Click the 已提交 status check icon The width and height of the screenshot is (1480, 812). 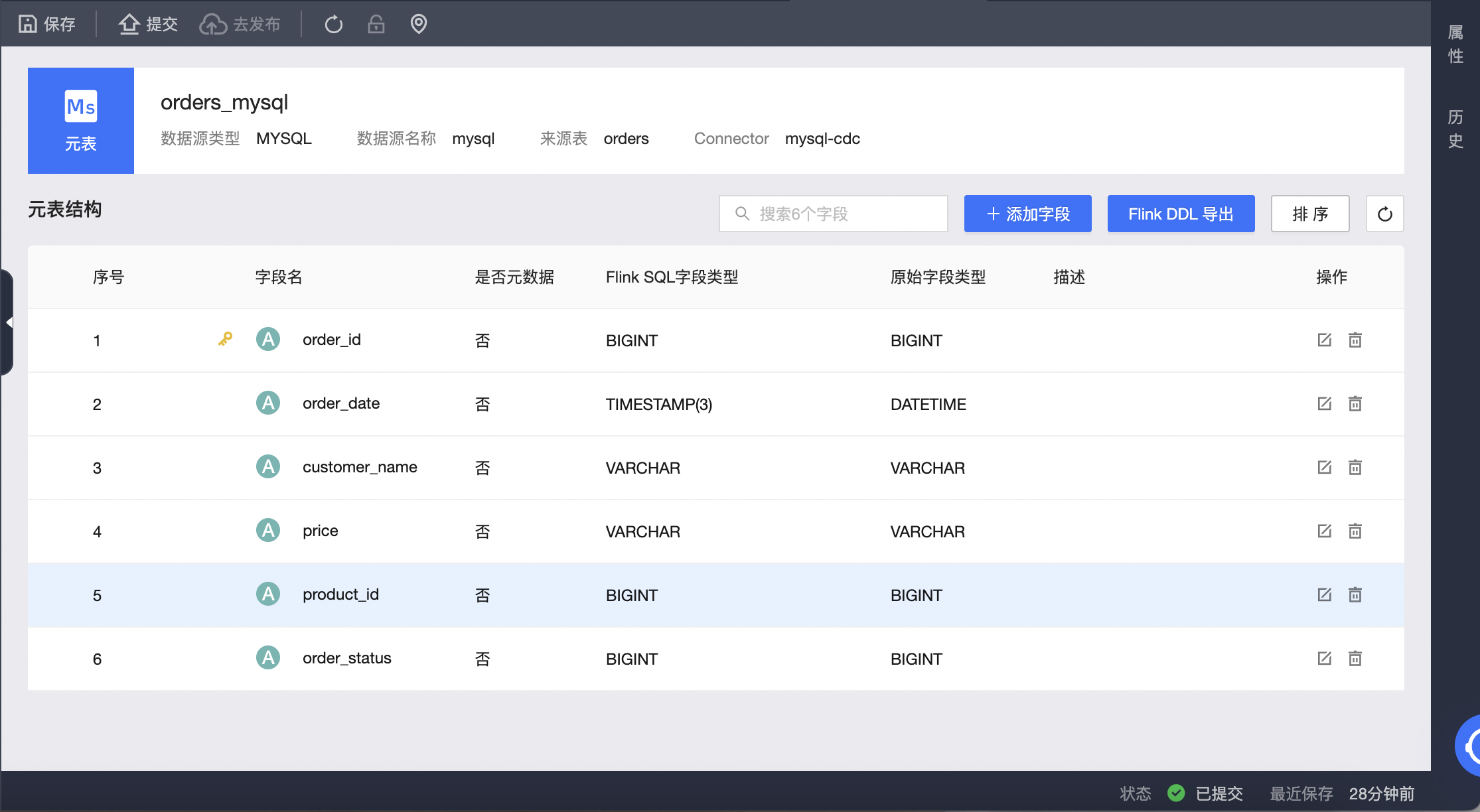tap(1176, 793)
